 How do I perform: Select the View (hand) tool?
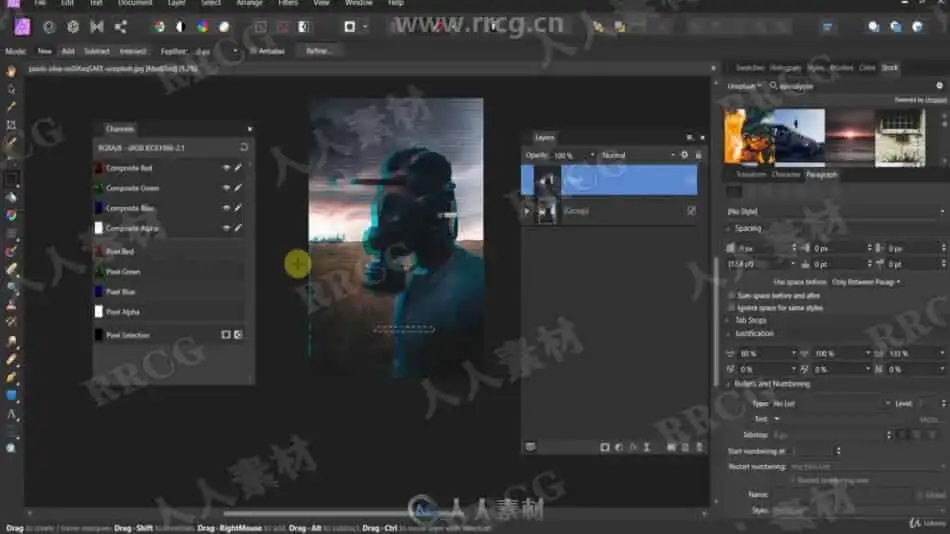pos(11,72)
